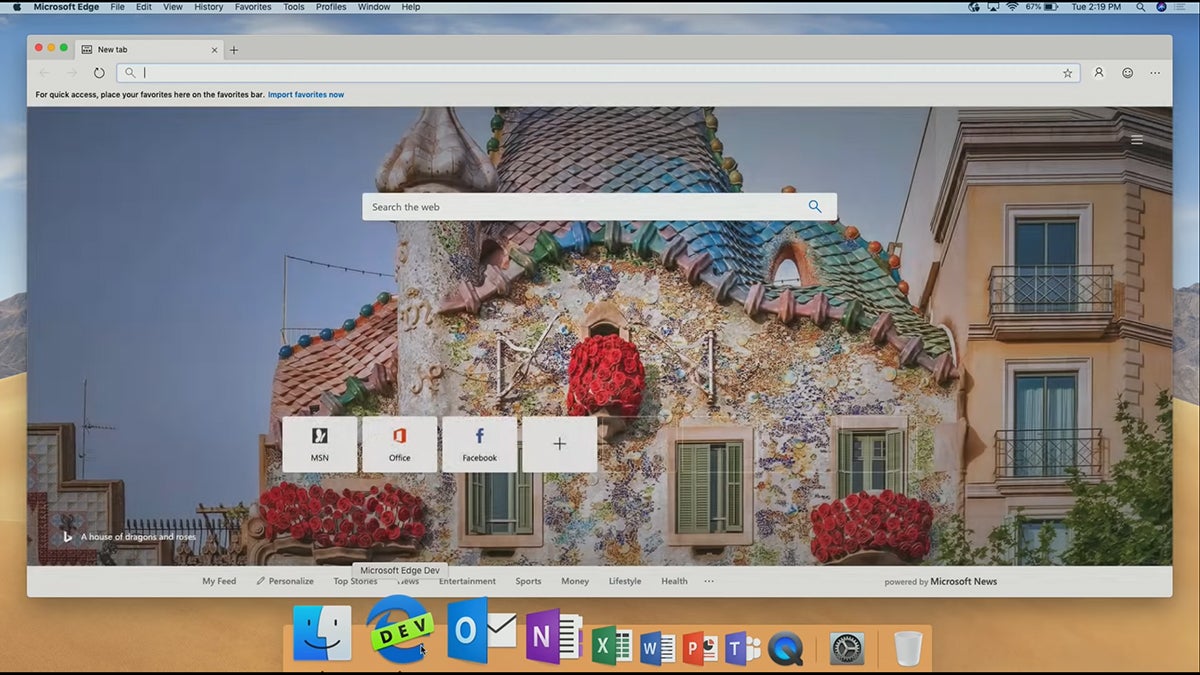Reload the page with the refresh icon
The image size is (1200, 675).
(x=98, y=72)
